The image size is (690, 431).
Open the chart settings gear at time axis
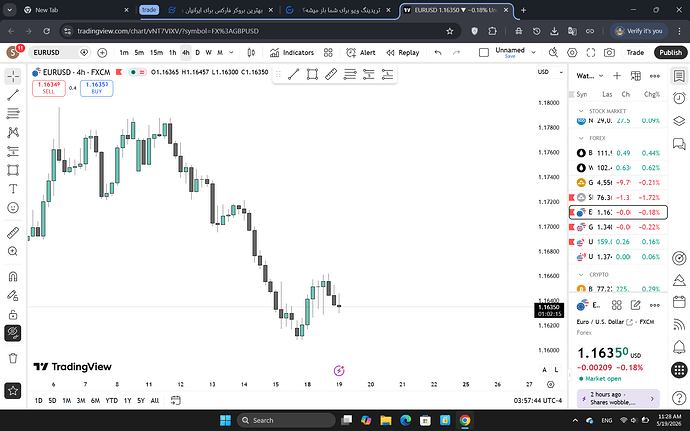click(x=551, y=384)
